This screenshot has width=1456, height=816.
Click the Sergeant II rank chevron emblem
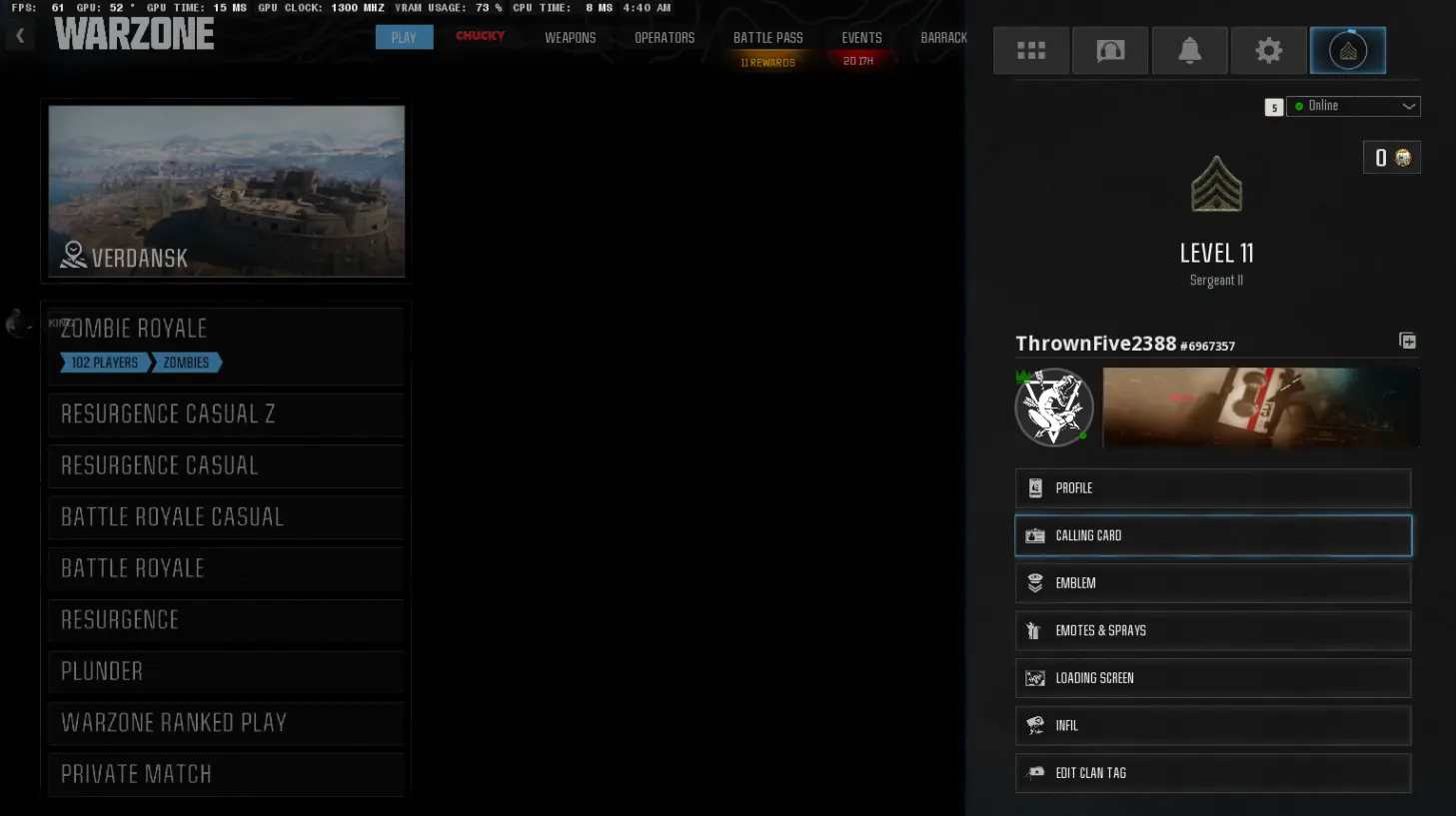pos(1216,184)
